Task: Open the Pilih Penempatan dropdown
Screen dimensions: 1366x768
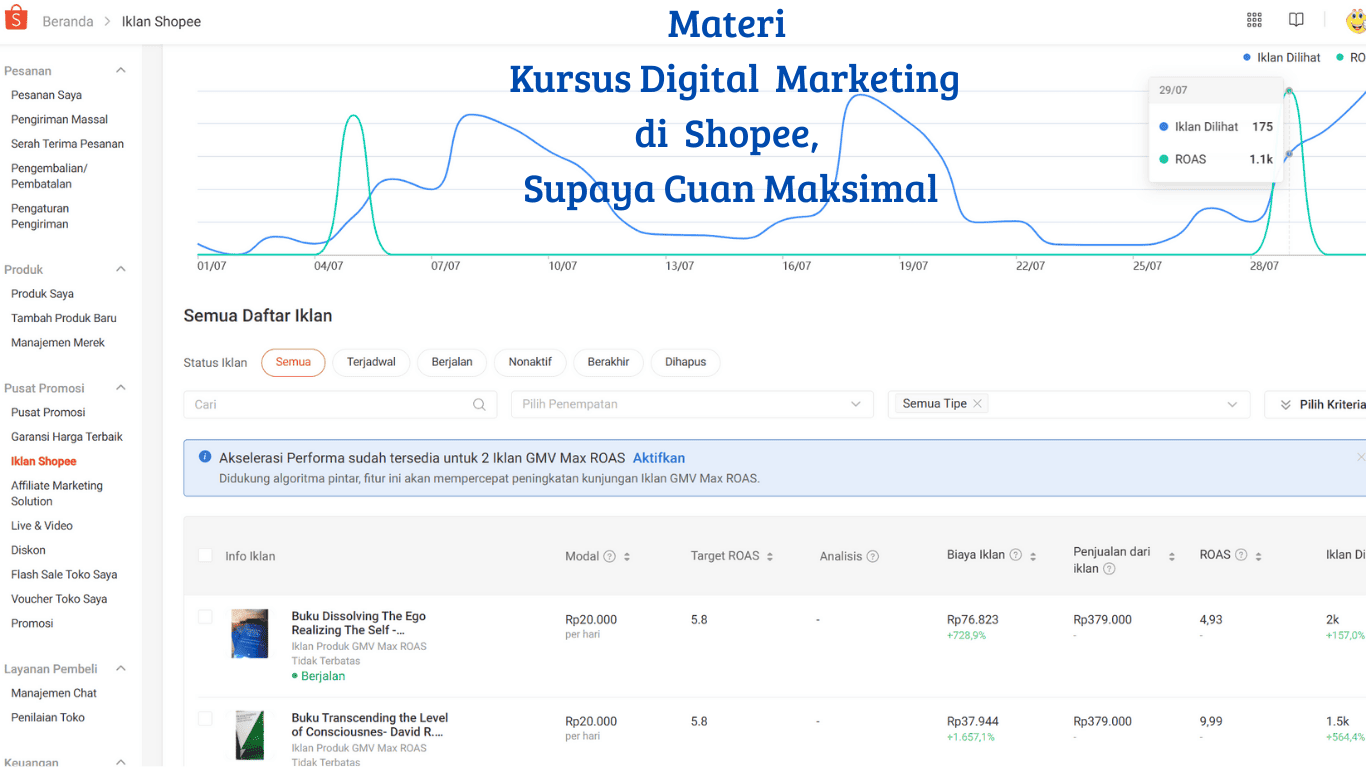Action: pyautogui.click(x=692, y=404)
